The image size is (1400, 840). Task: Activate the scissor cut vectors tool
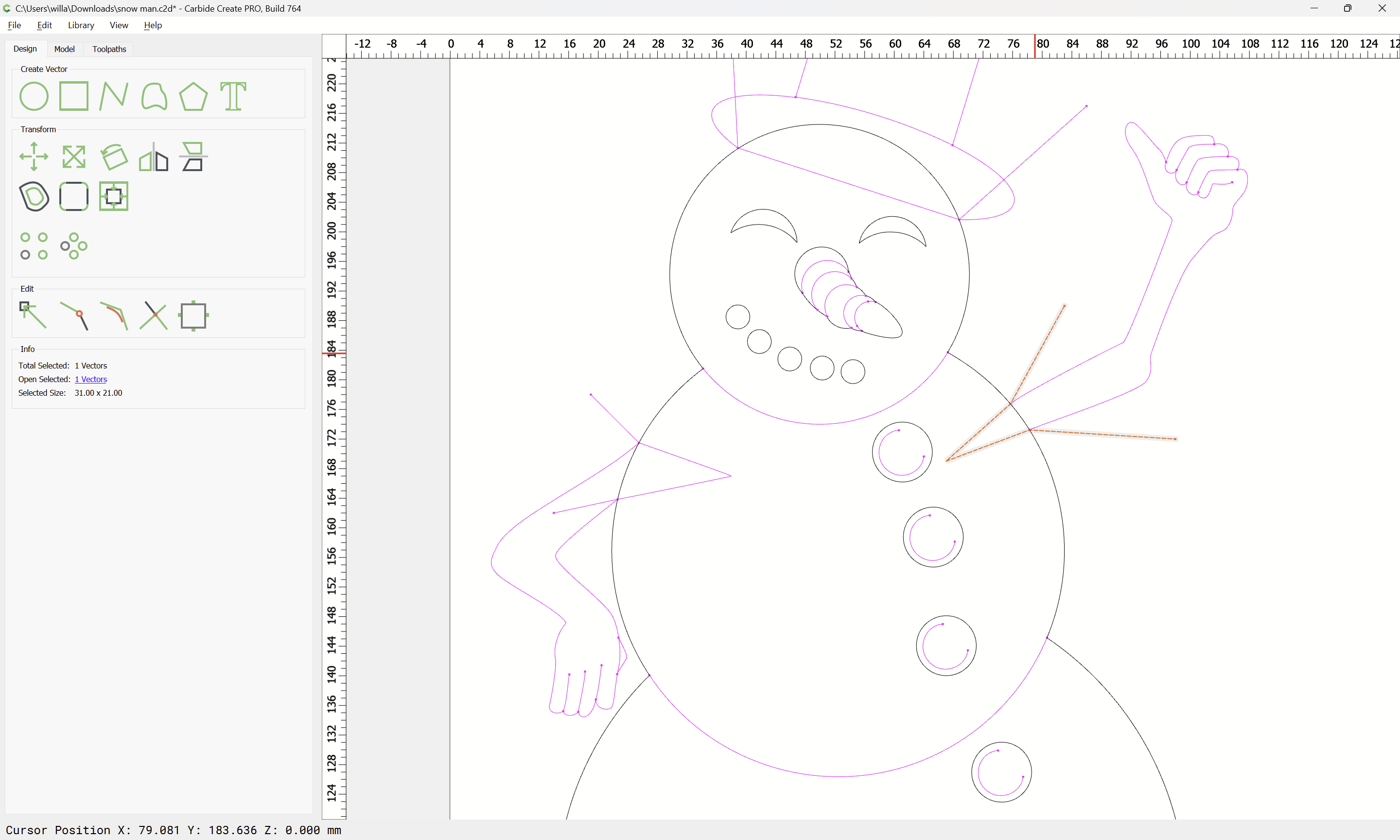coord(153,315)
